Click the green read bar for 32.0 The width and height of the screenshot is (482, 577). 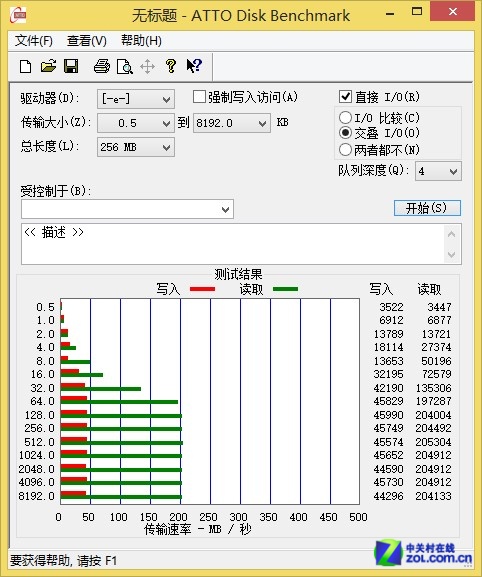pyautogui.click(x=100, y=389)
